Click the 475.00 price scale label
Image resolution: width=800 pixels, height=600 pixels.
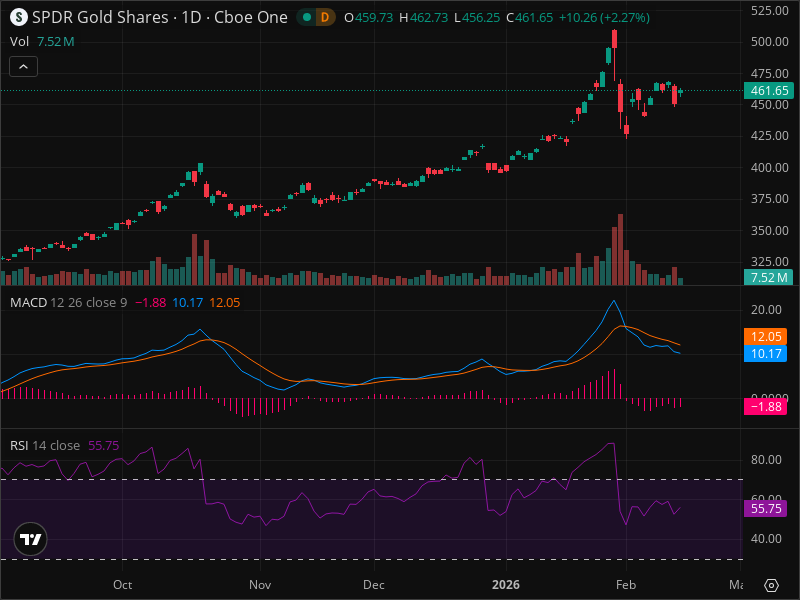[x=770, y=73]
